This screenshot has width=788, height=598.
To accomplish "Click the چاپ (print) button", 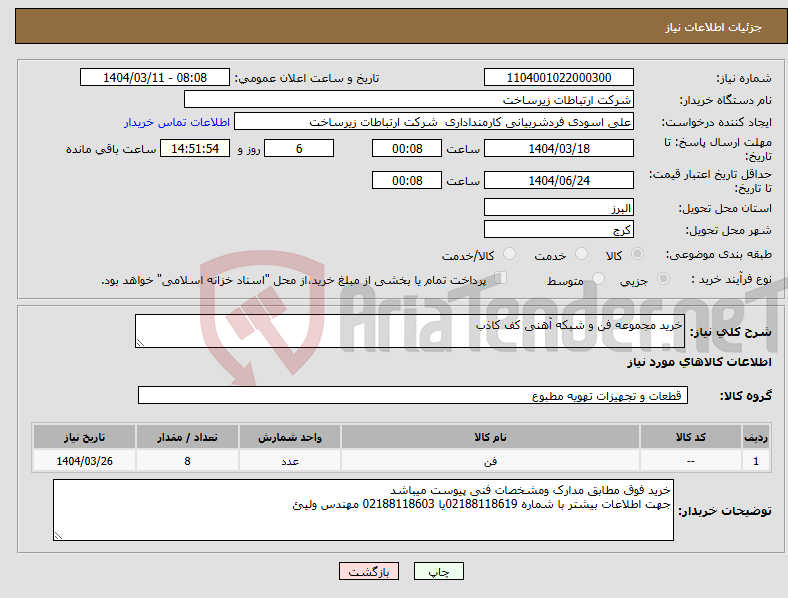I will (438, 571).
